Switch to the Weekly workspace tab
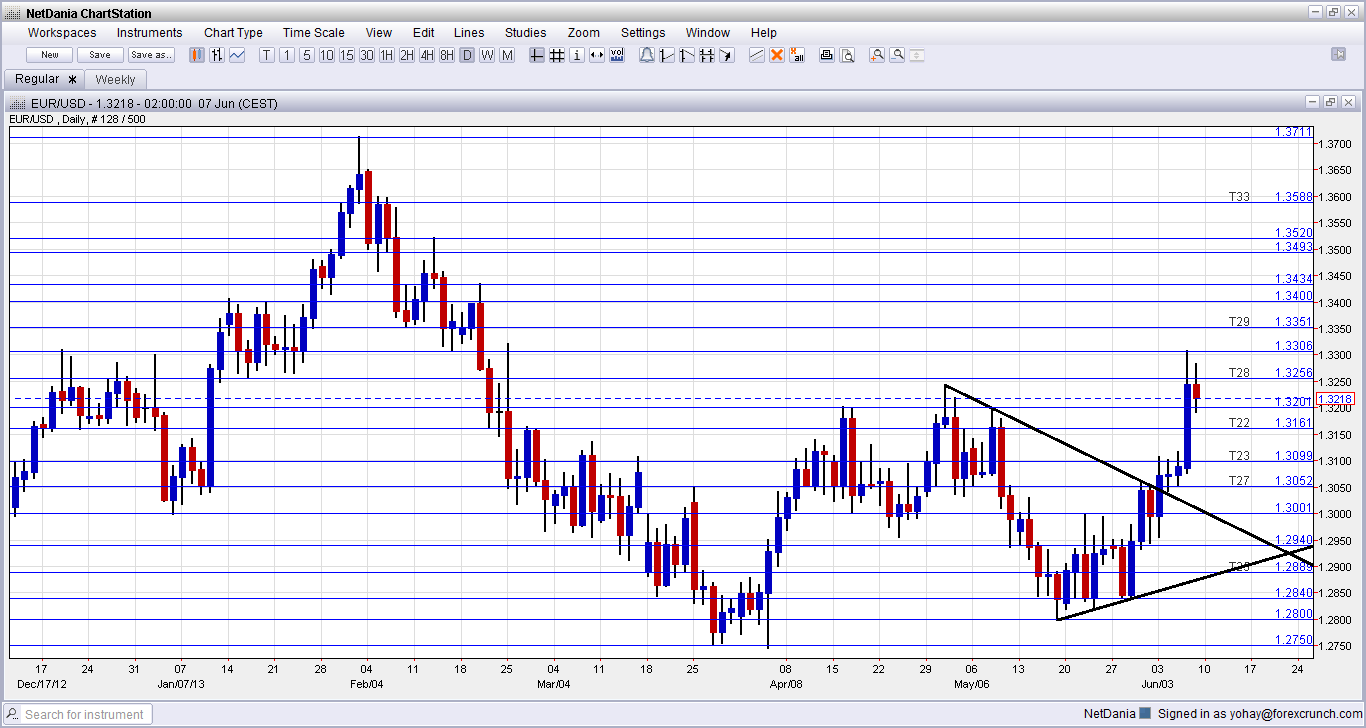This screenshot has height=728, width=1366. coord(116,79)
